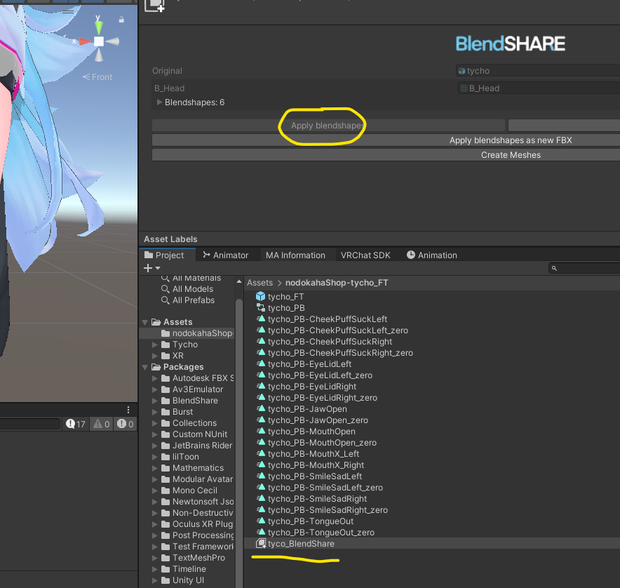Select the tycho_PB asset icon
The image size is (620, 588).
click(x=261, y=307)
